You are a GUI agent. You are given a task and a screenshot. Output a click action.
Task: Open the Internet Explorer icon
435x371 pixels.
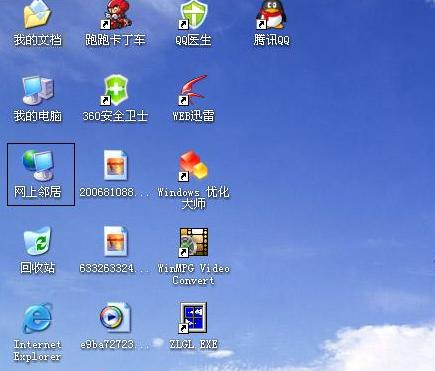[x=37, y=318]
